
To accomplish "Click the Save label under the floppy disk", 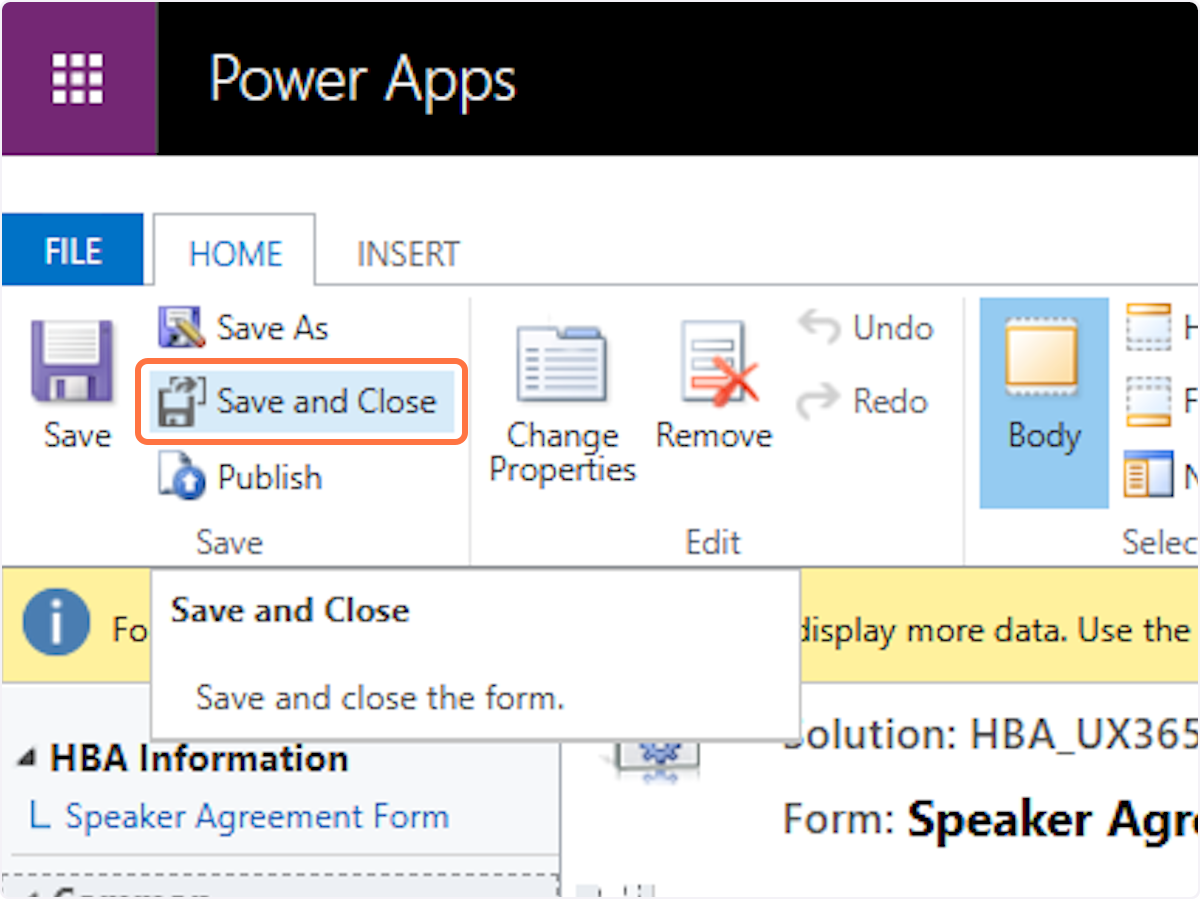I will (x=78, y=435).
